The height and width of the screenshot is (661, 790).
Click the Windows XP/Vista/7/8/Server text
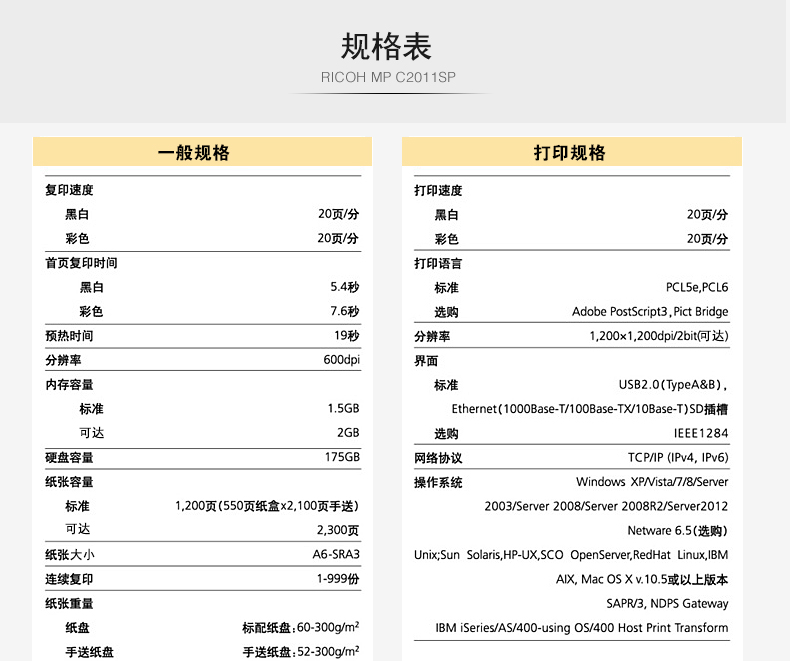pyautogui.click(x=652, y=482)
